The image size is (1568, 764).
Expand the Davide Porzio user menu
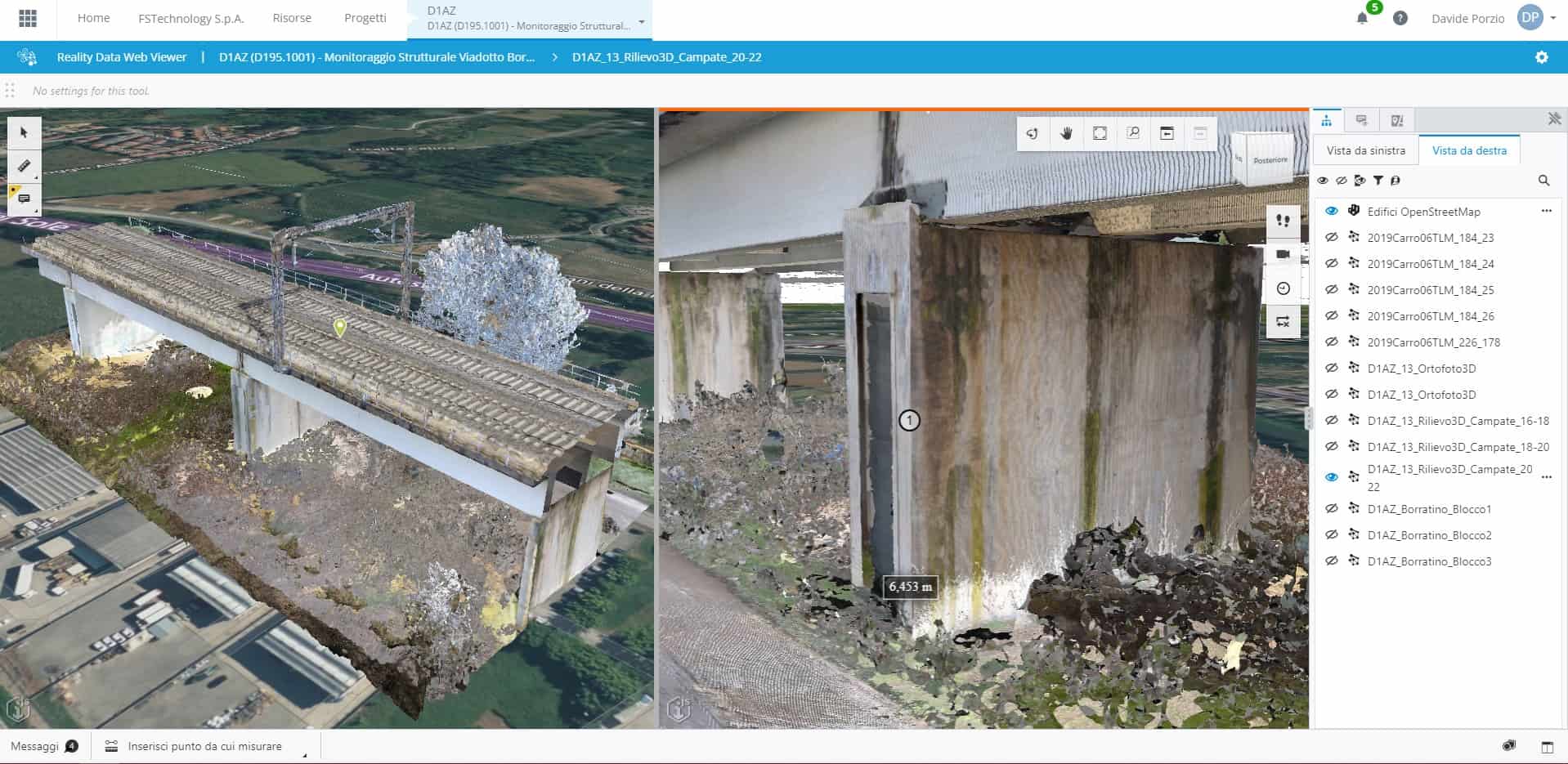1552,18
